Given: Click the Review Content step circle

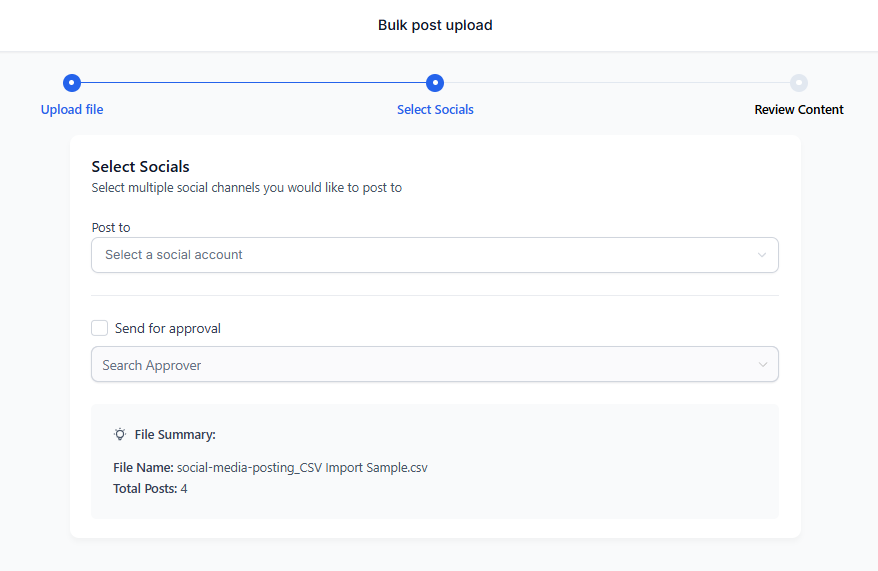Looking at the screenshot, I should (799, 83).
